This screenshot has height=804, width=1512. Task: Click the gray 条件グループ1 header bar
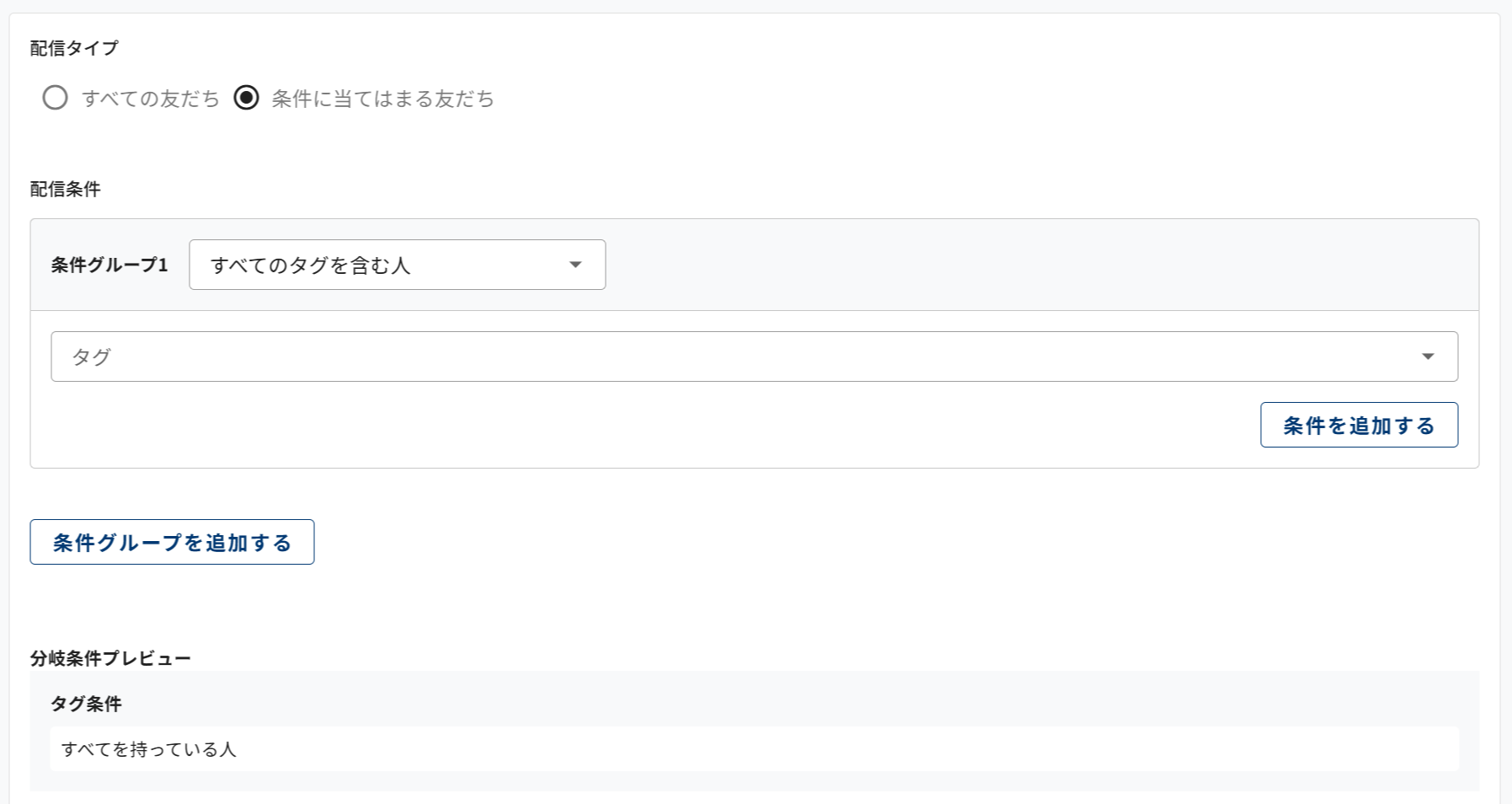coord(1011,265)
